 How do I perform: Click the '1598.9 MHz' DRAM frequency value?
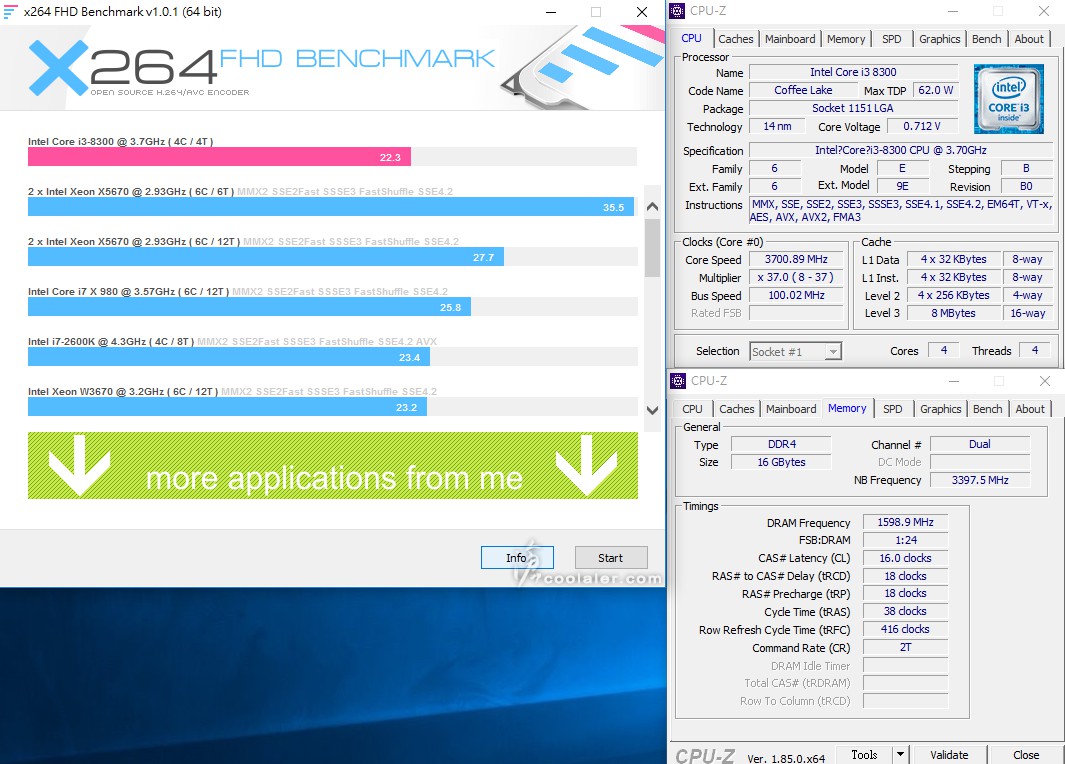pos(905,522)
